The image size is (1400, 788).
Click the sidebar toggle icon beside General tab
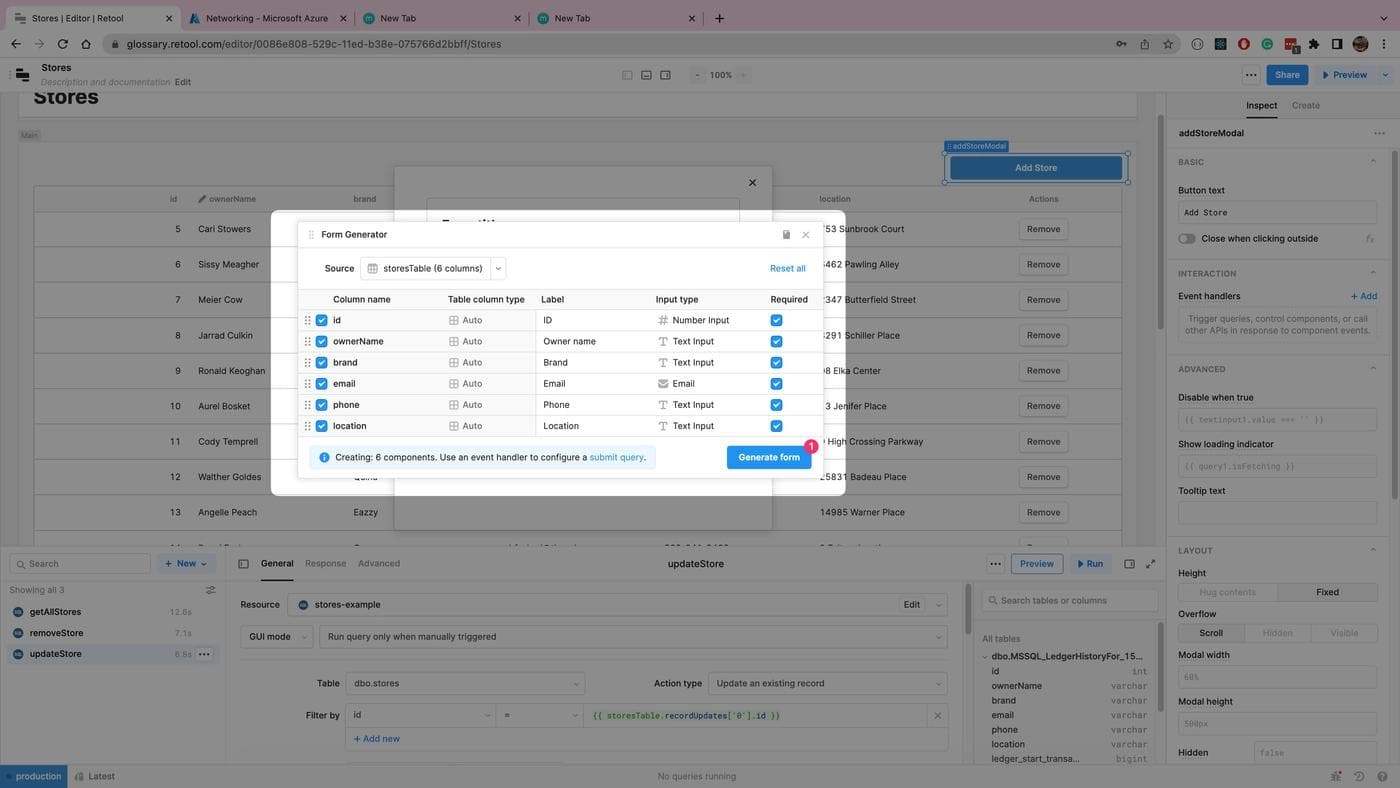click(x=243, y=564)
